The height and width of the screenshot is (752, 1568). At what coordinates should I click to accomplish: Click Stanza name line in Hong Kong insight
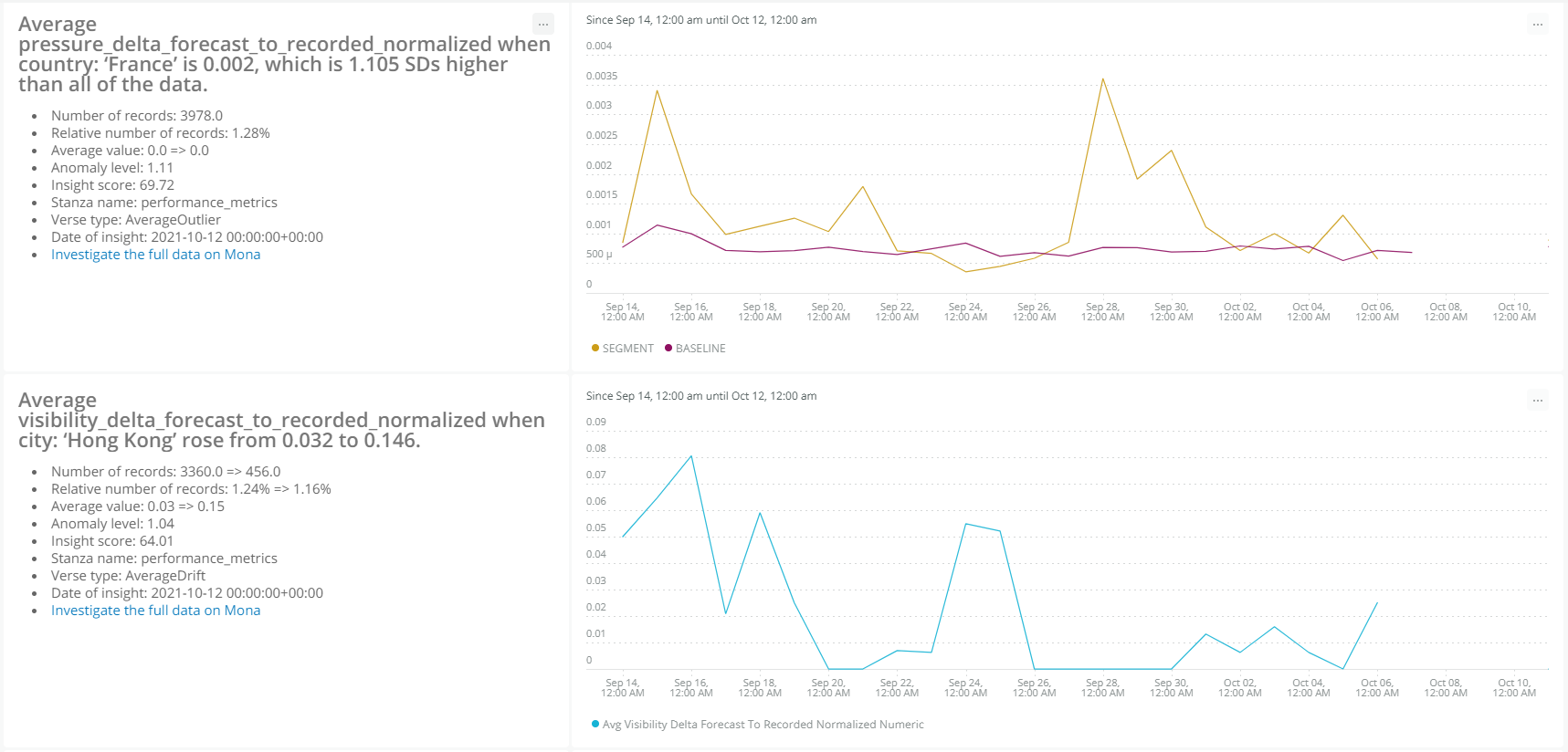pyautogui.click(x=164, y=559)
